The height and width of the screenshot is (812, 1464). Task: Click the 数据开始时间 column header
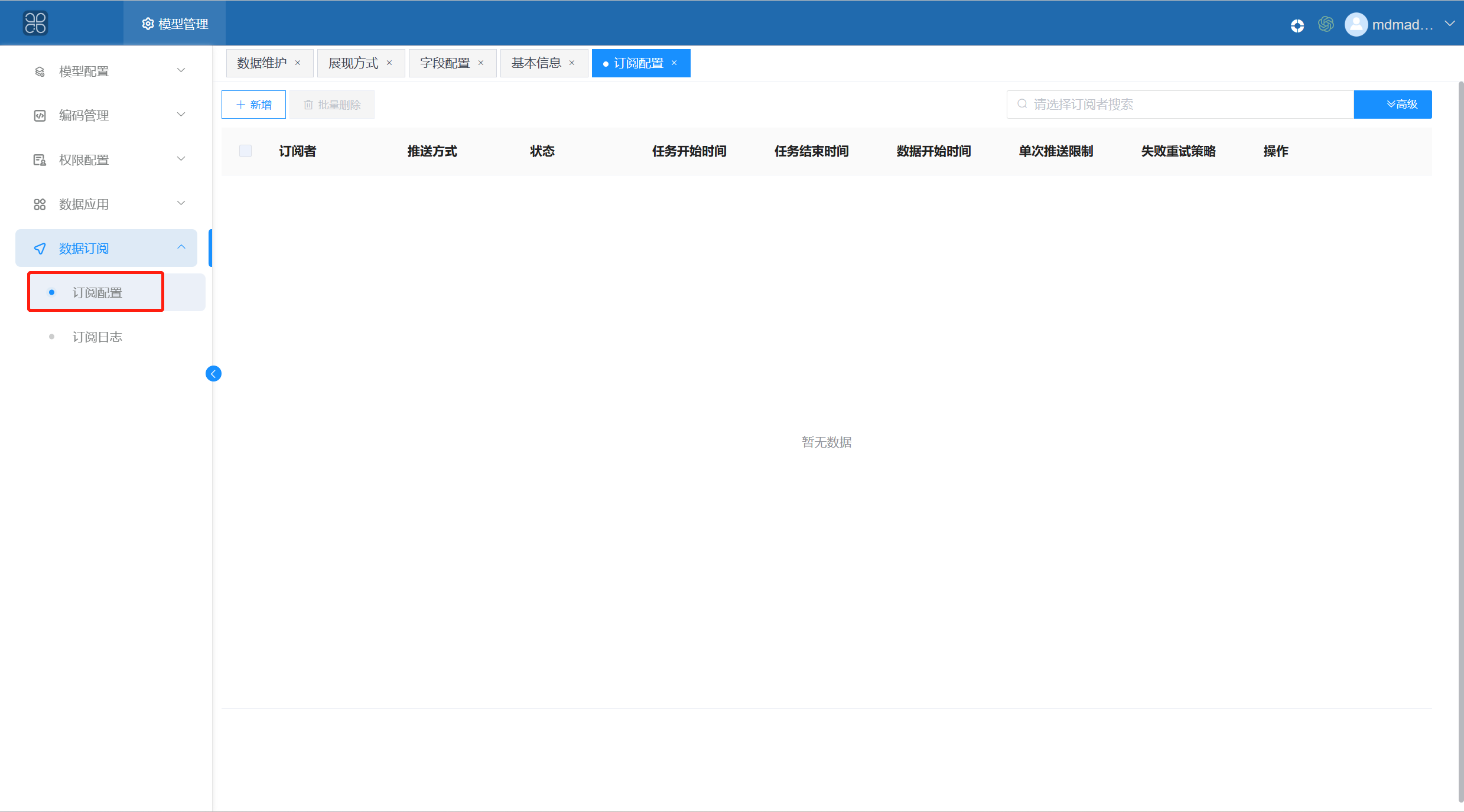(934, 151)
